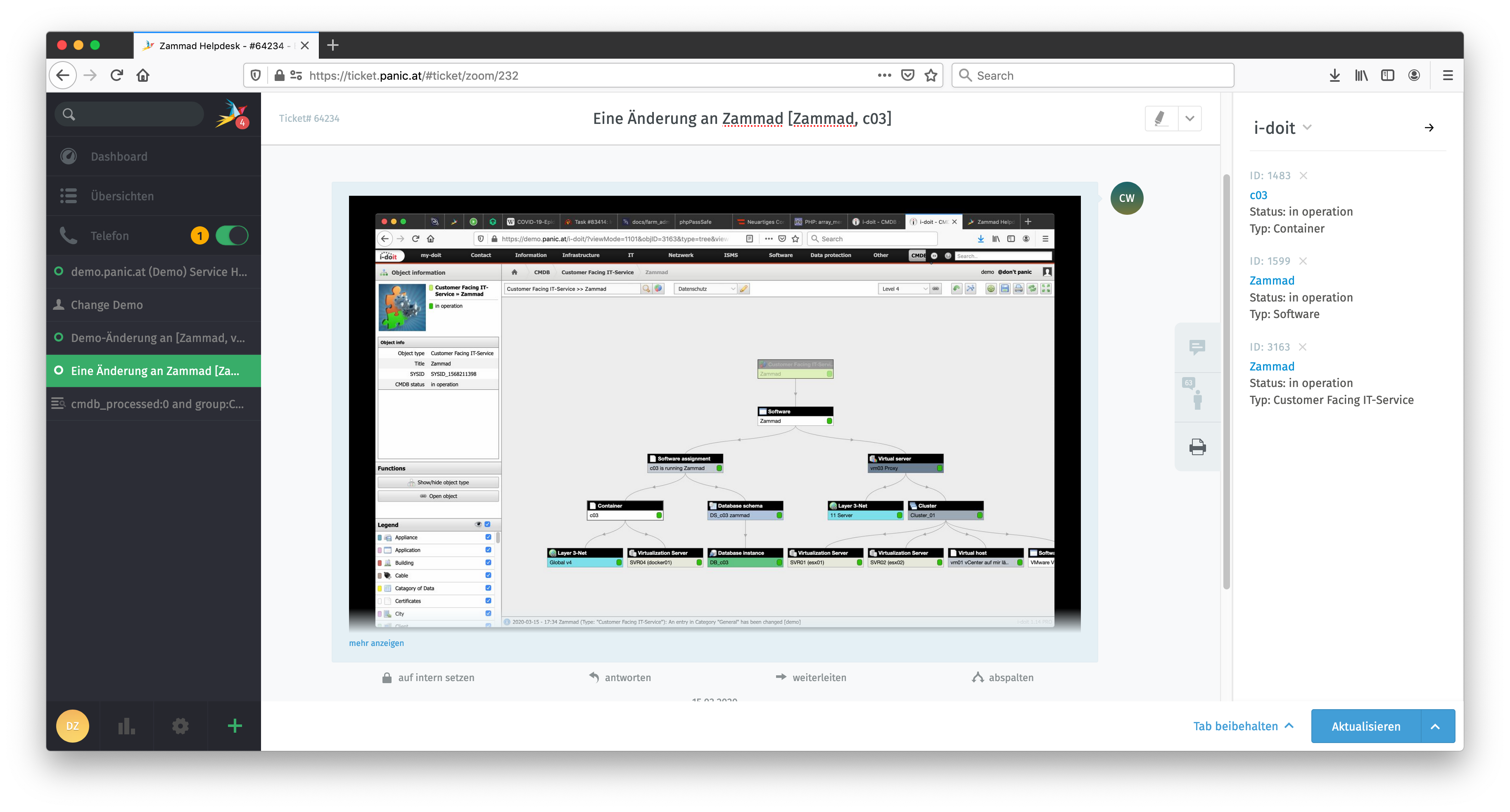The width and height of the screenshot is (1510, 812).
Task: Click the Zammad bird logo icon
Action: 230,114
